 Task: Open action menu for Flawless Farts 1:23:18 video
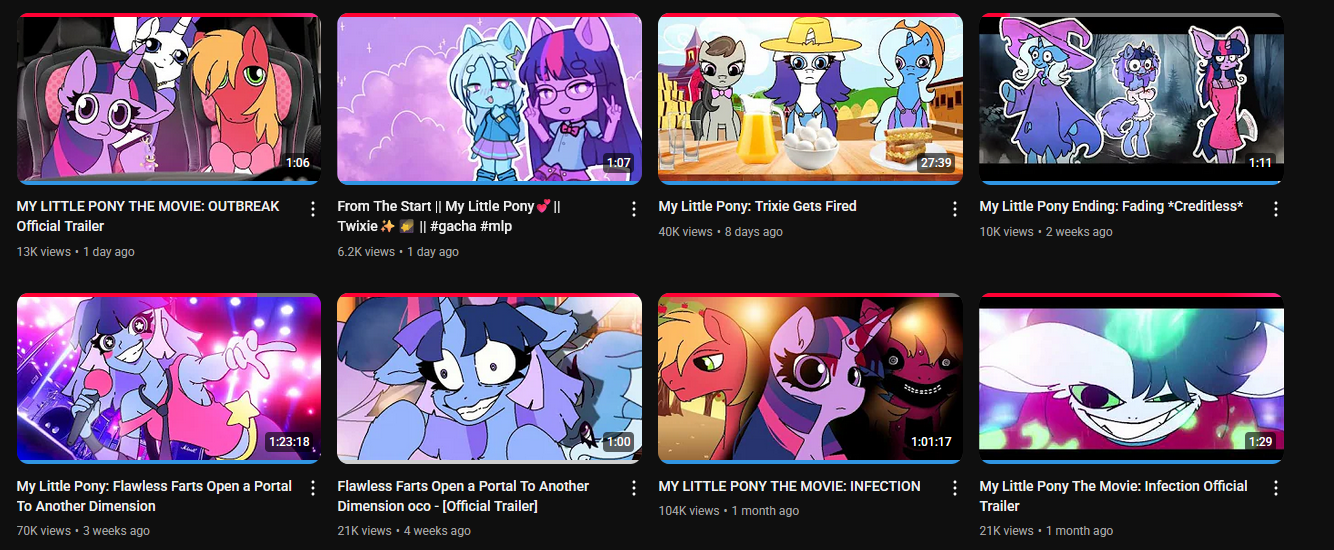pyautogui.click(x=313, y=489)
